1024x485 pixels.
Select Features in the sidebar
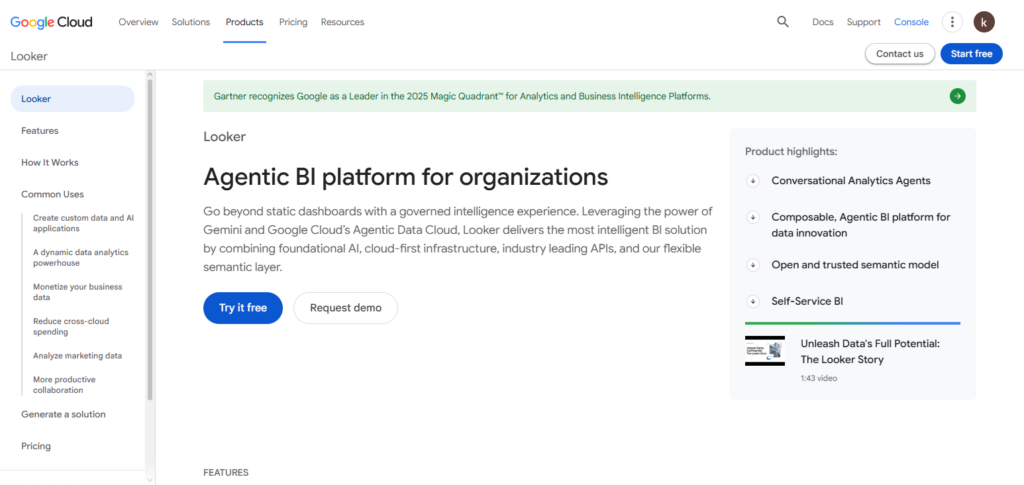[x=40, y=131]
